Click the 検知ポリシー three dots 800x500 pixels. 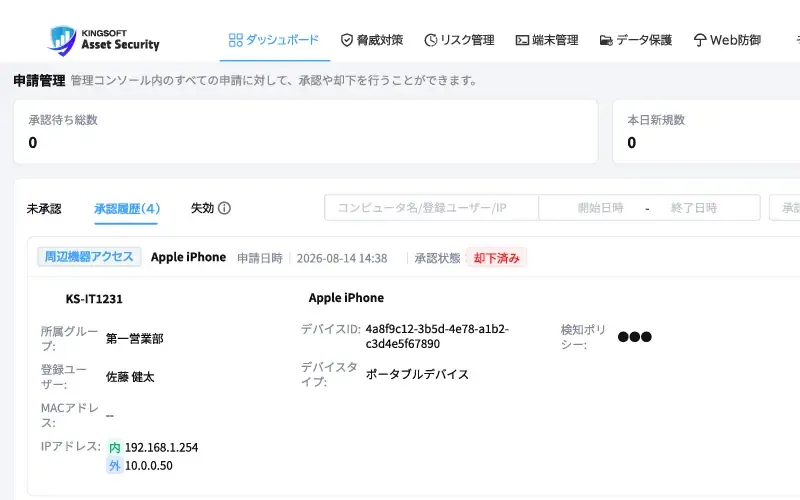[634, 337]
